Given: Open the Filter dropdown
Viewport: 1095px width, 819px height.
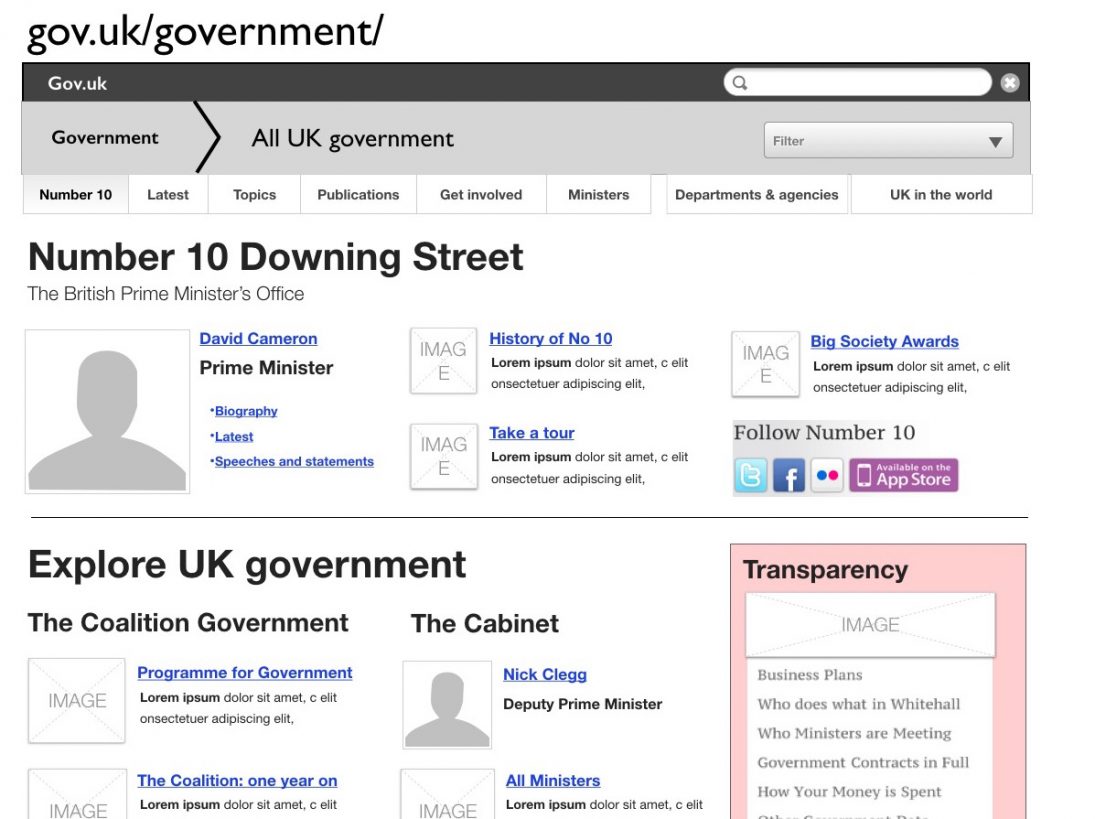Looking at the screenshot, I should point(888,140).
